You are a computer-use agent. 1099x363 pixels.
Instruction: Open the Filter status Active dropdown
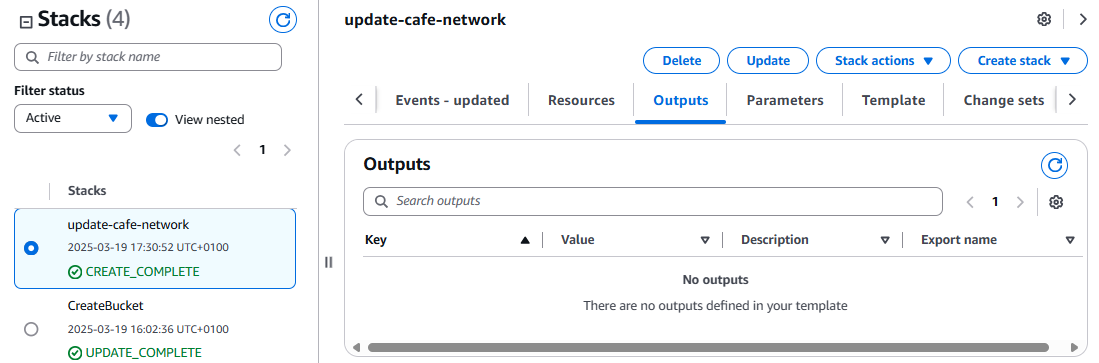tap(73, 118)
